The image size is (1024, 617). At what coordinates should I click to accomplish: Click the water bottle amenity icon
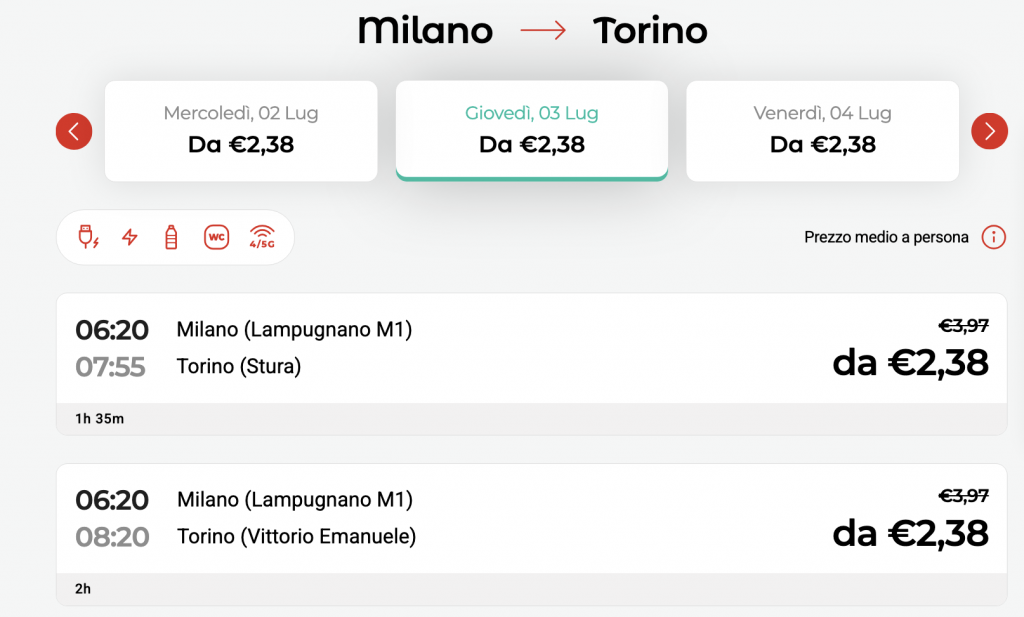pyautogui.click(x=171, y=237)
